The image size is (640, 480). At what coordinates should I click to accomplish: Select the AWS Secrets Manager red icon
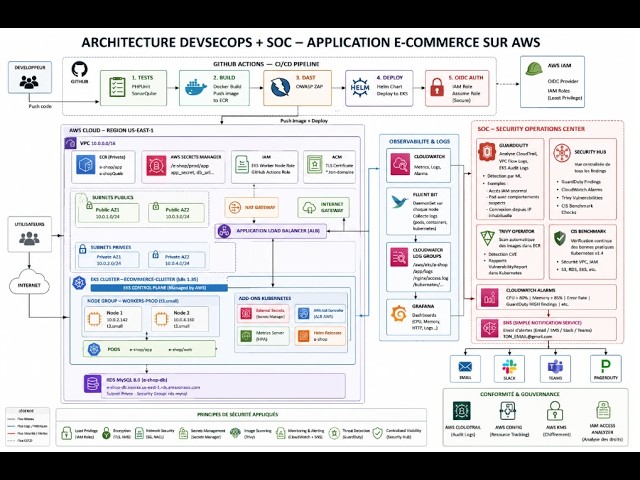point(156,165)
